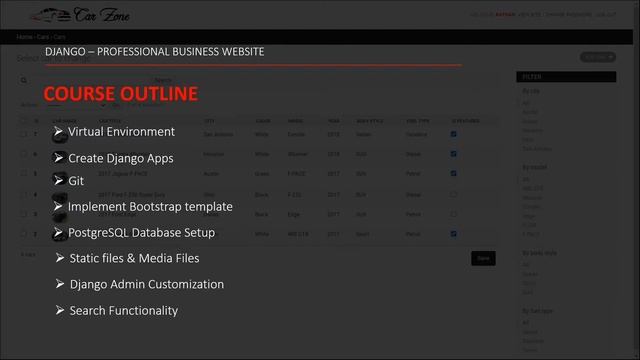Click "Django Admin Customization" outline item
Screen dimensions: 640x360
147,284
